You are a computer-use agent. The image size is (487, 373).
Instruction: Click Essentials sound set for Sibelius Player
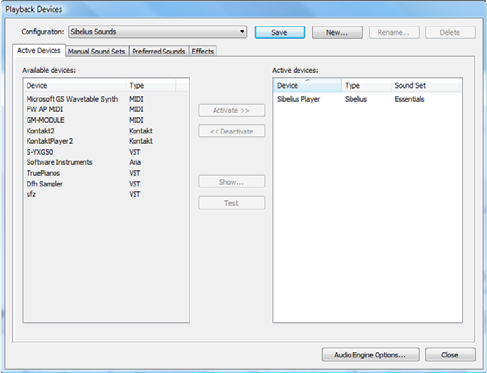[x=409, y=99]
